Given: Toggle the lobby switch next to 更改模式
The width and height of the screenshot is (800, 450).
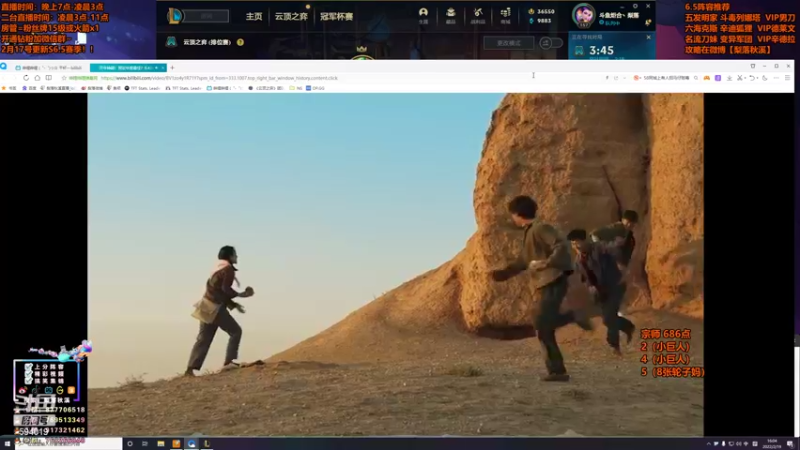Looking at the screenshot, I should [551, 43].
